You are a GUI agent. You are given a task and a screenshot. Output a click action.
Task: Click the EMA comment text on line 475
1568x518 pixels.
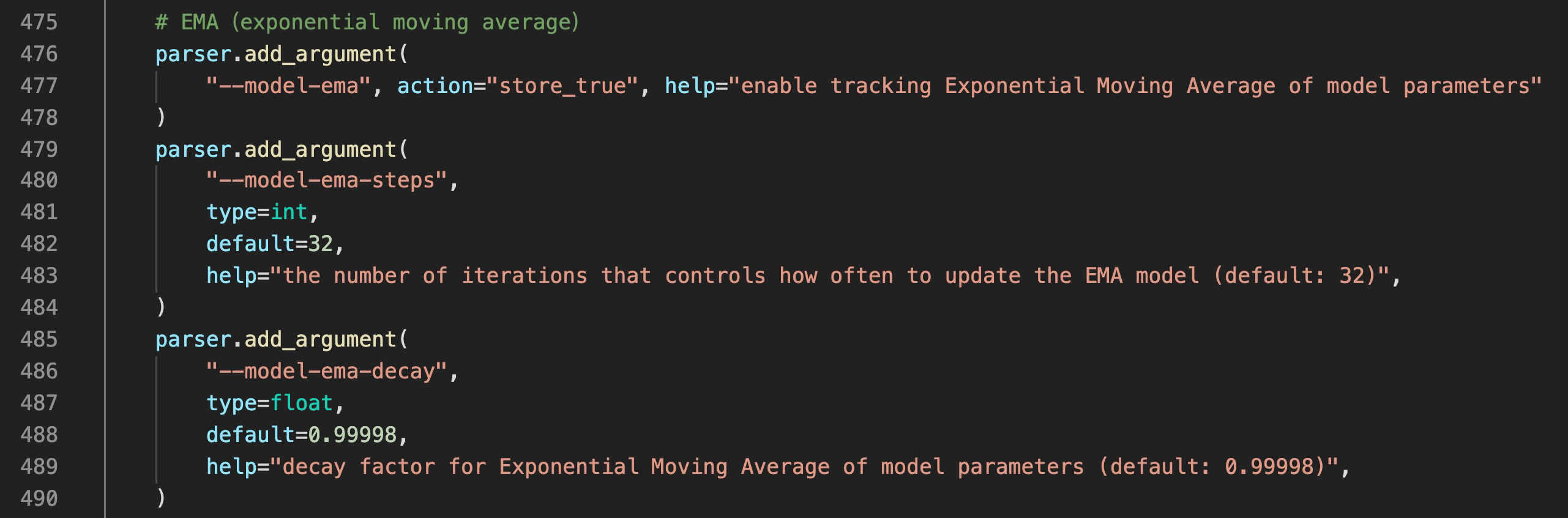coord(367,23)
